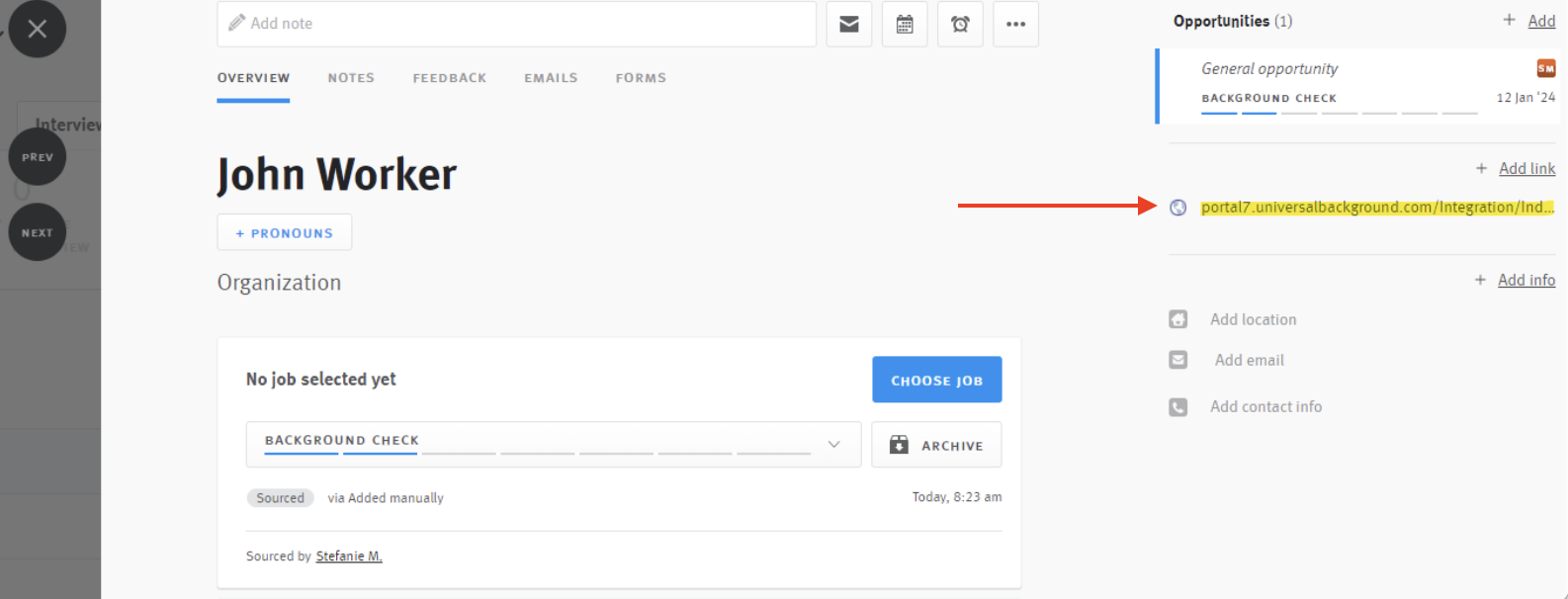
Task: Click the Stefanie M. sourced-by link
Action: (x=349, y=556)
